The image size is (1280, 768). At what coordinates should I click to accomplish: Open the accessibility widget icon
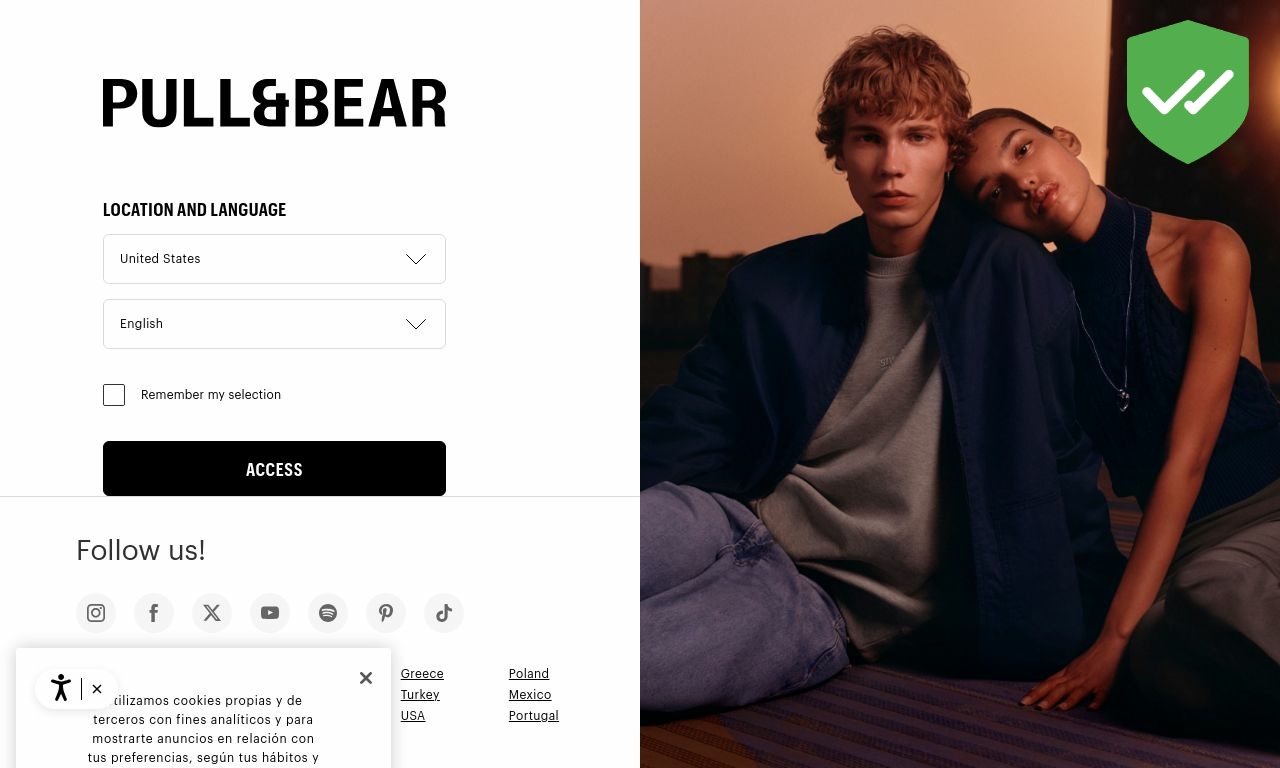pos(60,688)
